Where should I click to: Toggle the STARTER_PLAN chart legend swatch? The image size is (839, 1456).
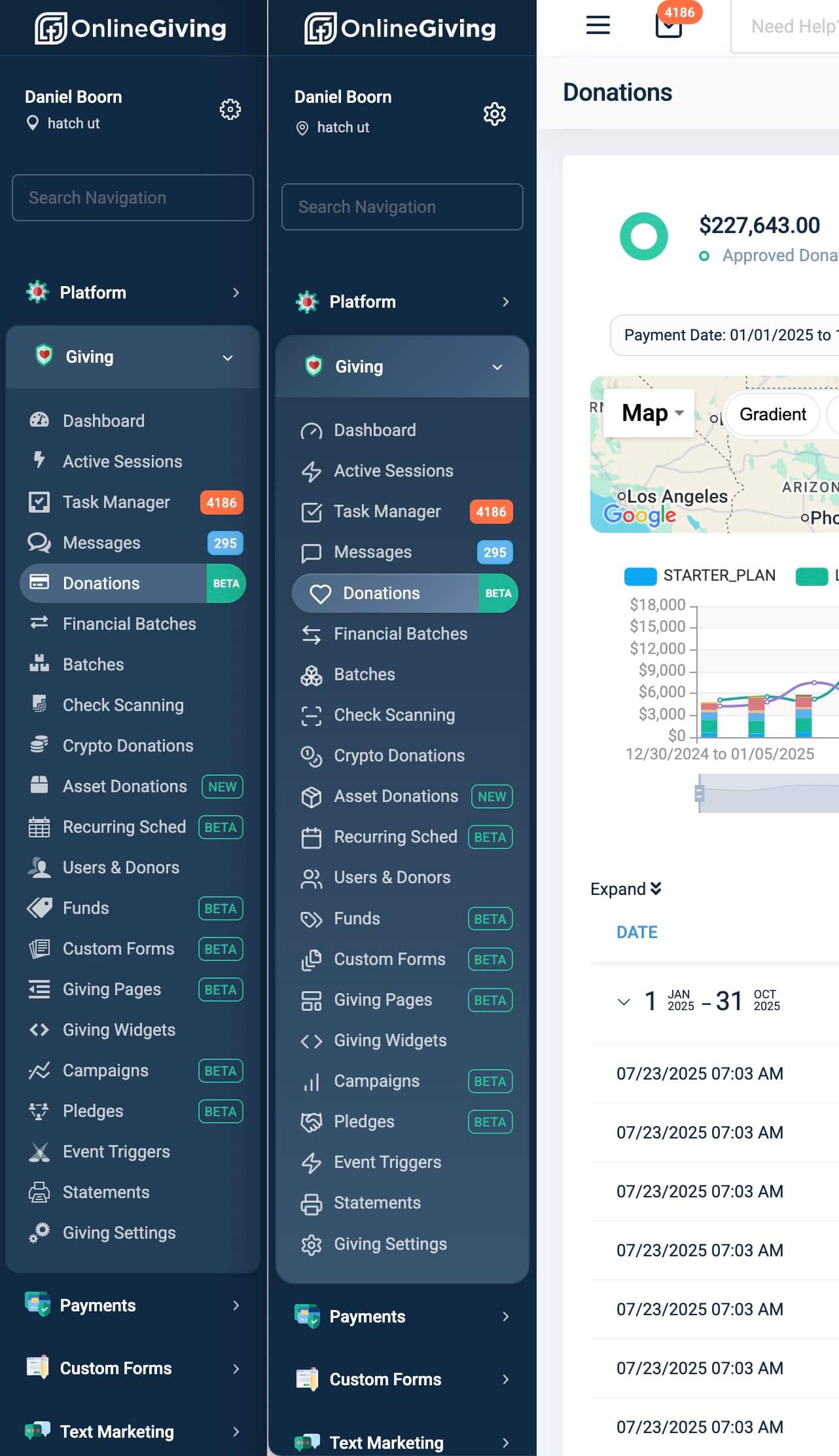(x=640, y=576)
